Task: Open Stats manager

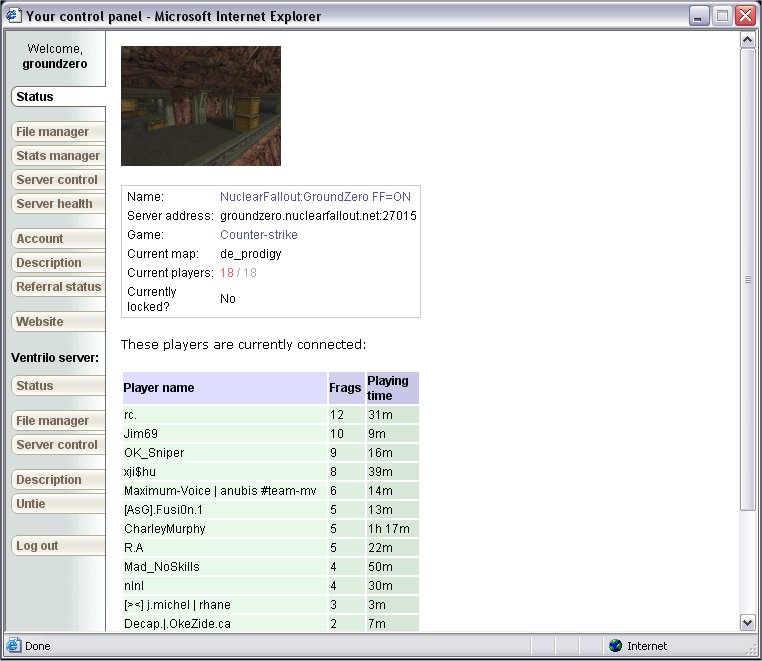Action: 58,156
